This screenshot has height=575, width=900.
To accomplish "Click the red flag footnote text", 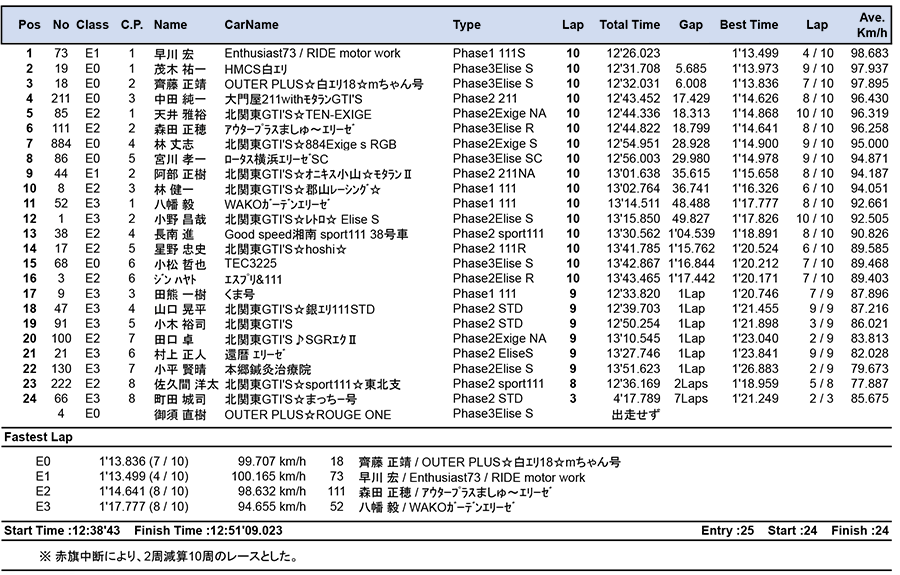I will (167, 556).
